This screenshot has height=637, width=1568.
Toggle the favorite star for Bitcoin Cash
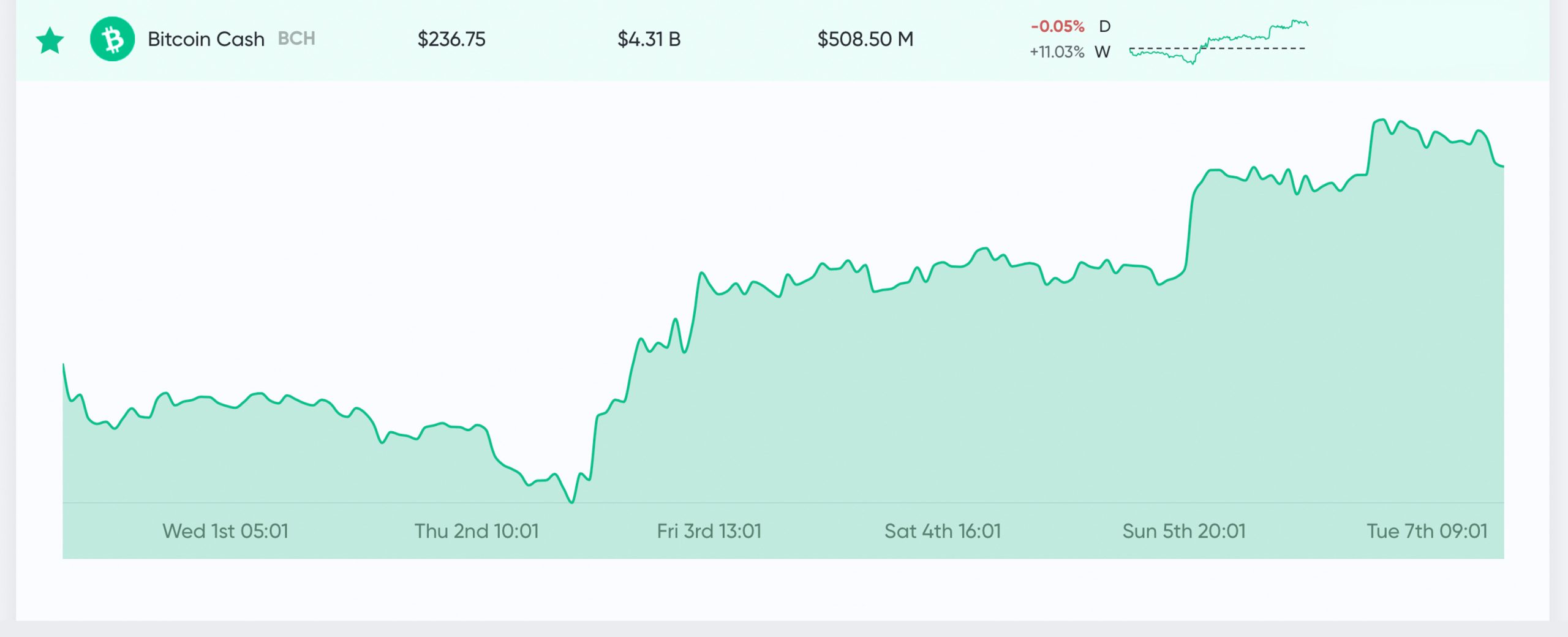[50, 40]
